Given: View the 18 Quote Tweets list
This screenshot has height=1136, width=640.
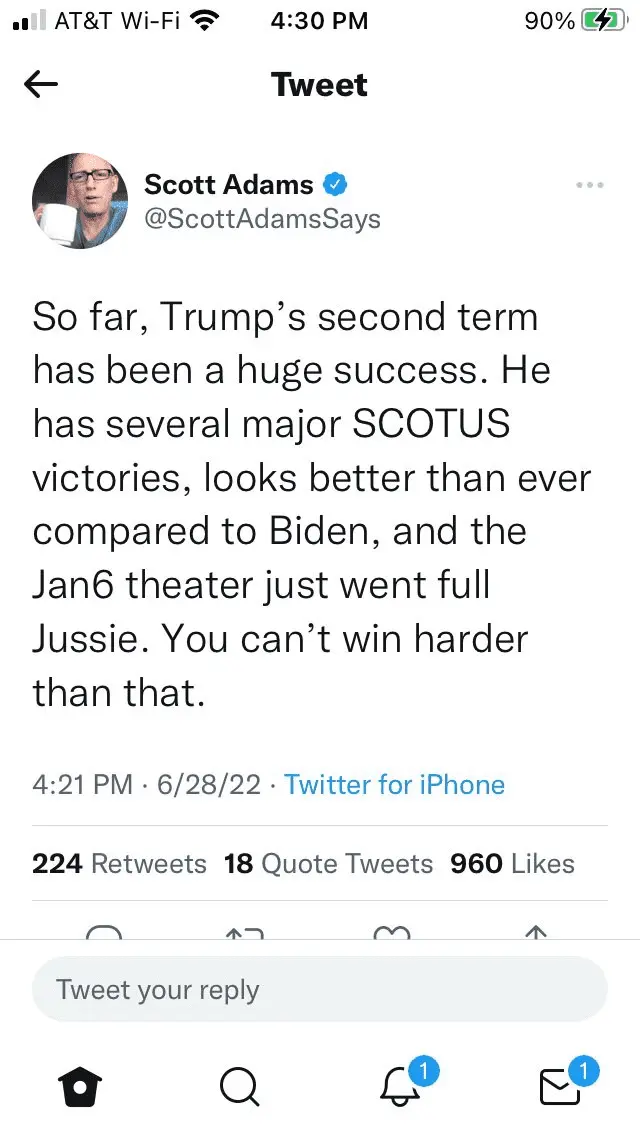Looking at the screenshot, I should coord(328,864).
